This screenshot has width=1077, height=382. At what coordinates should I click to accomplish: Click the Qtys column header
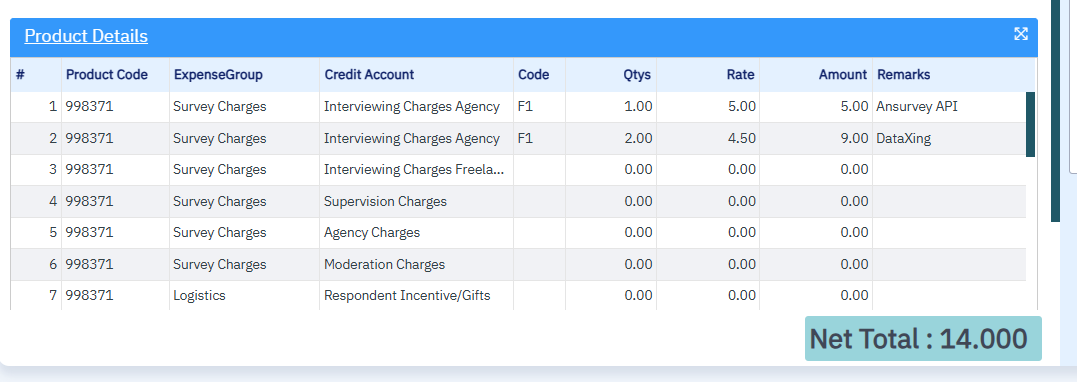611,74
